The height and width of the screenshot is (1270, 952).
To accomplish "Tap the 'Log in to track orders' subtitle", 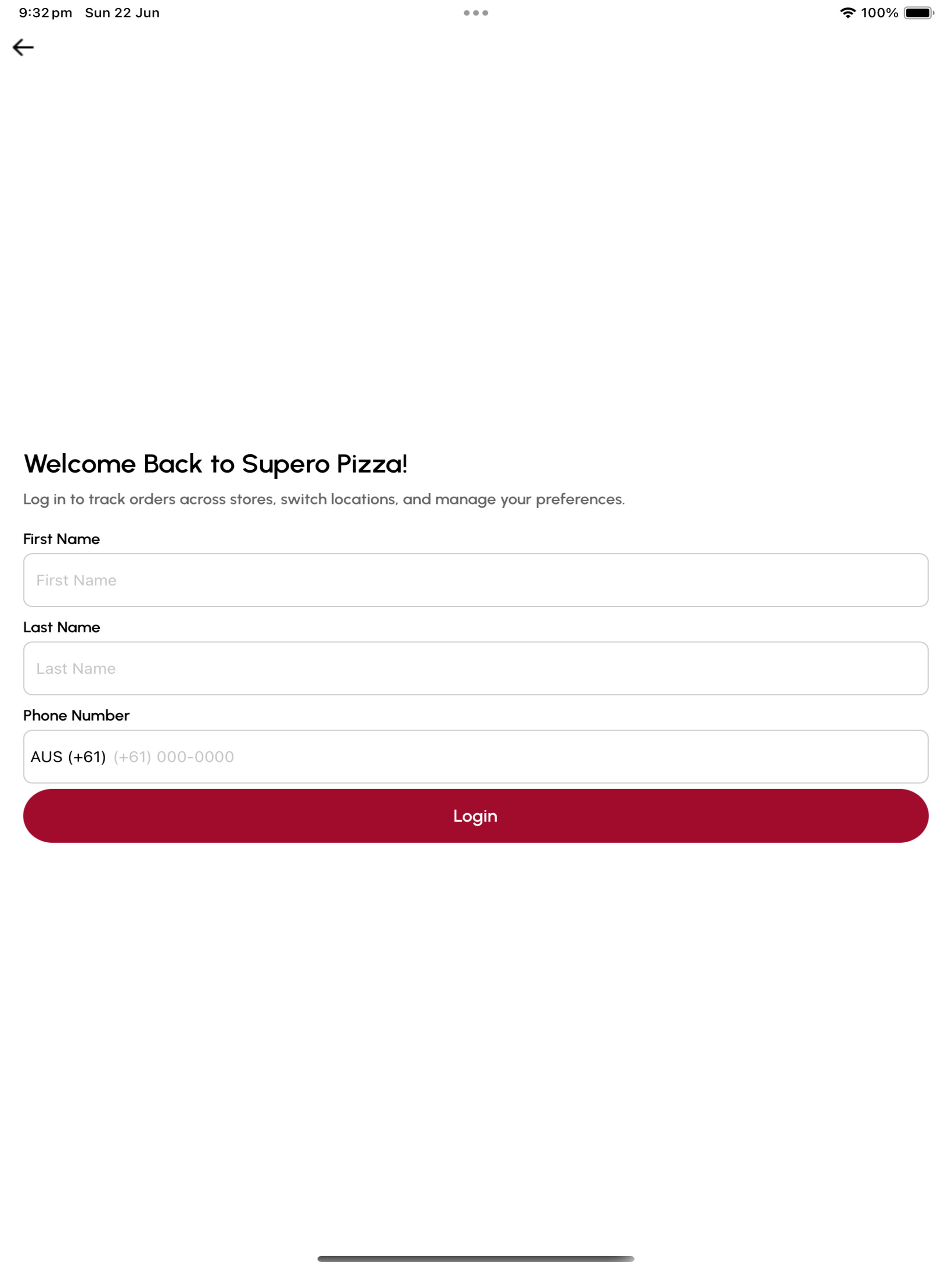I will coord(324,499).
